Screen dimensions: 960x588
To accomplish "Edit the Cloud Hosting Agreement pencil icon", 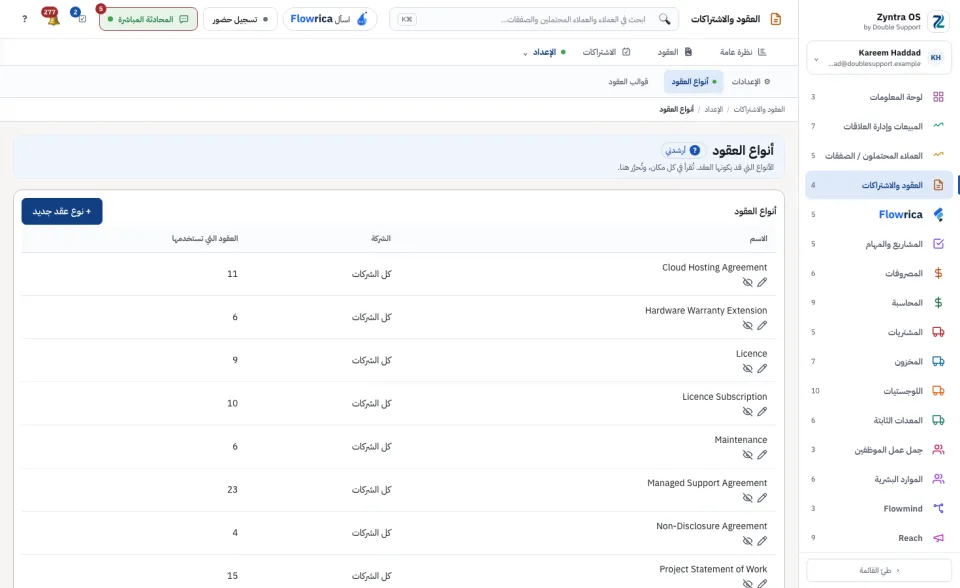I will (762, 282).
